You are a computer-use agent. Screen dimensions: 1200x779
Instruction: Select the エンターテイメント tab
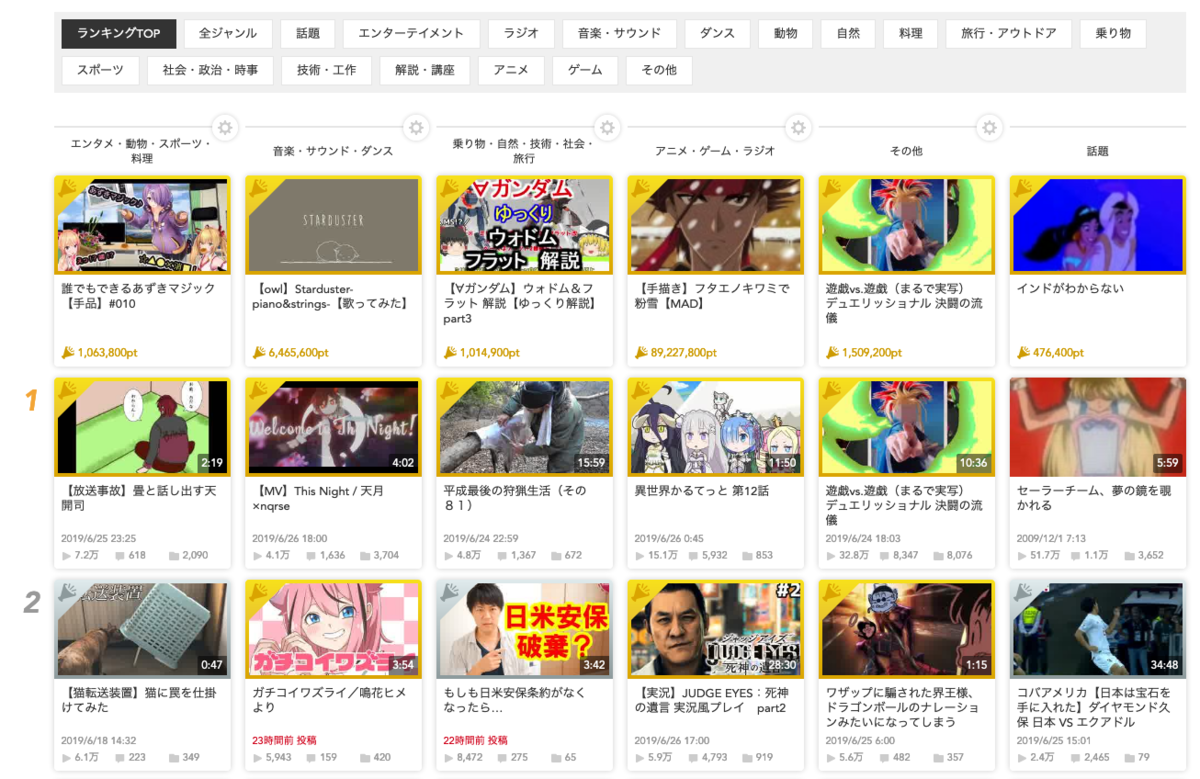(411, 33)
